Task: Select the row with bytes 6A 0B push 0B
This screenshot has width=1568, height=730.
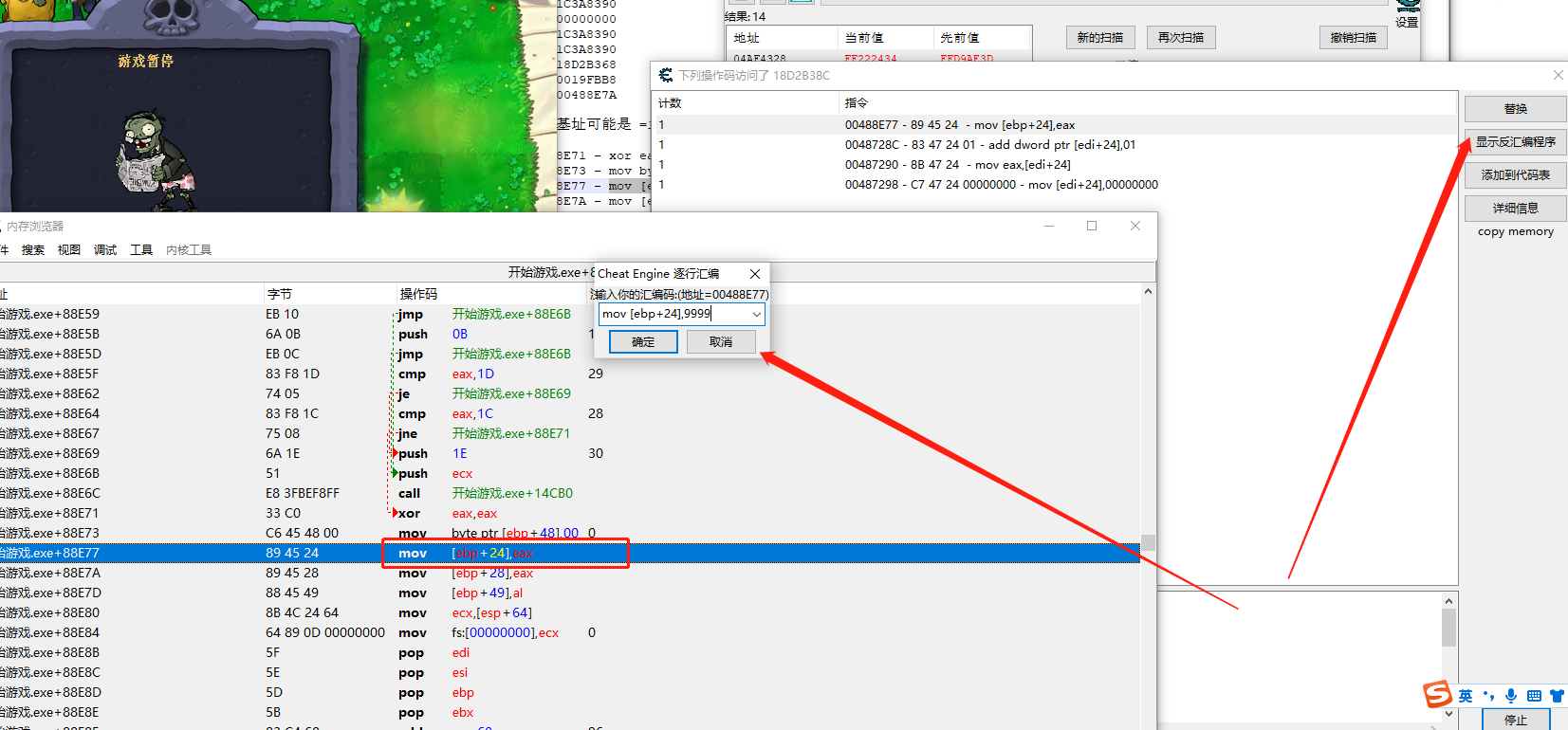Action: click(569, 334)
